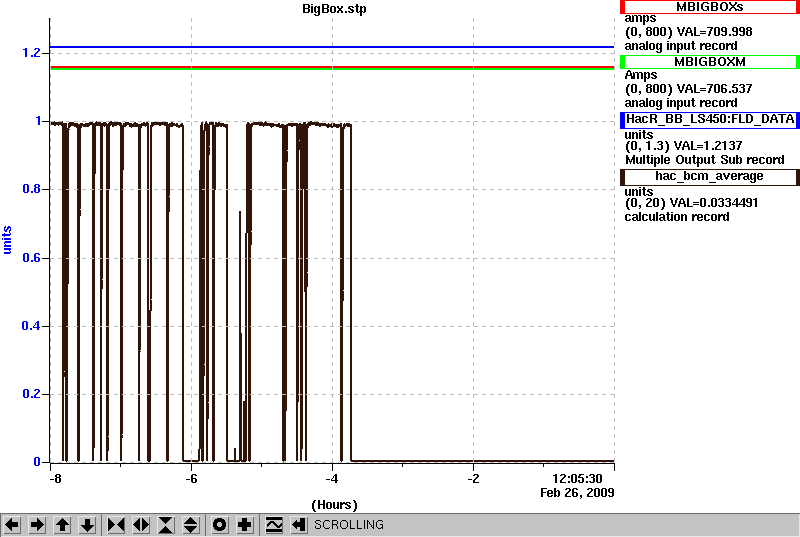Click the VAL=0.0334491 reading
Viewport: 800px width, 537px height.
714,203
